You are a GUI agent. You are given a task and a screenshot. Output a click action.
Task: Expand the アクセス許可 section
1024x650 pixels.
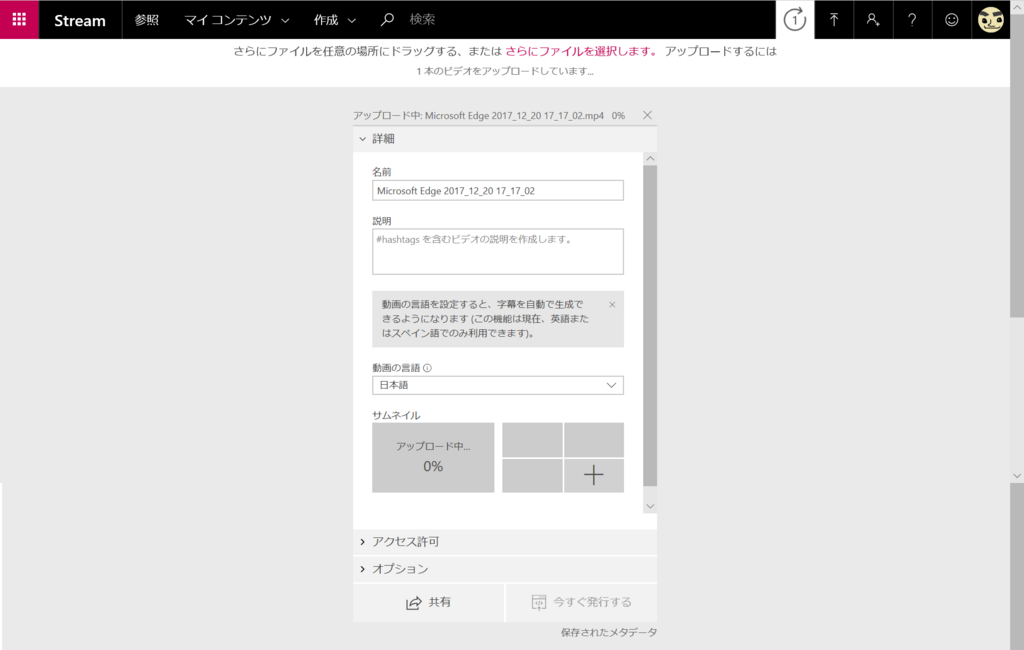(505, 542)
